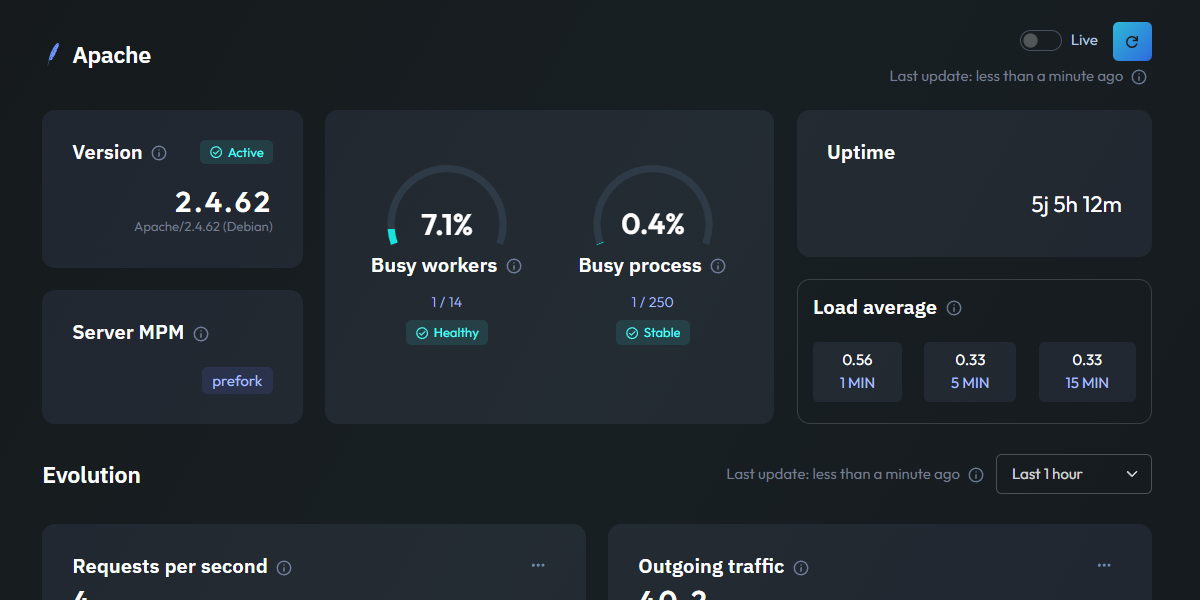The height and width of the screenshot is (600, 1200).
Task: Show info tooltip next to Version
Action: (159, 153)
